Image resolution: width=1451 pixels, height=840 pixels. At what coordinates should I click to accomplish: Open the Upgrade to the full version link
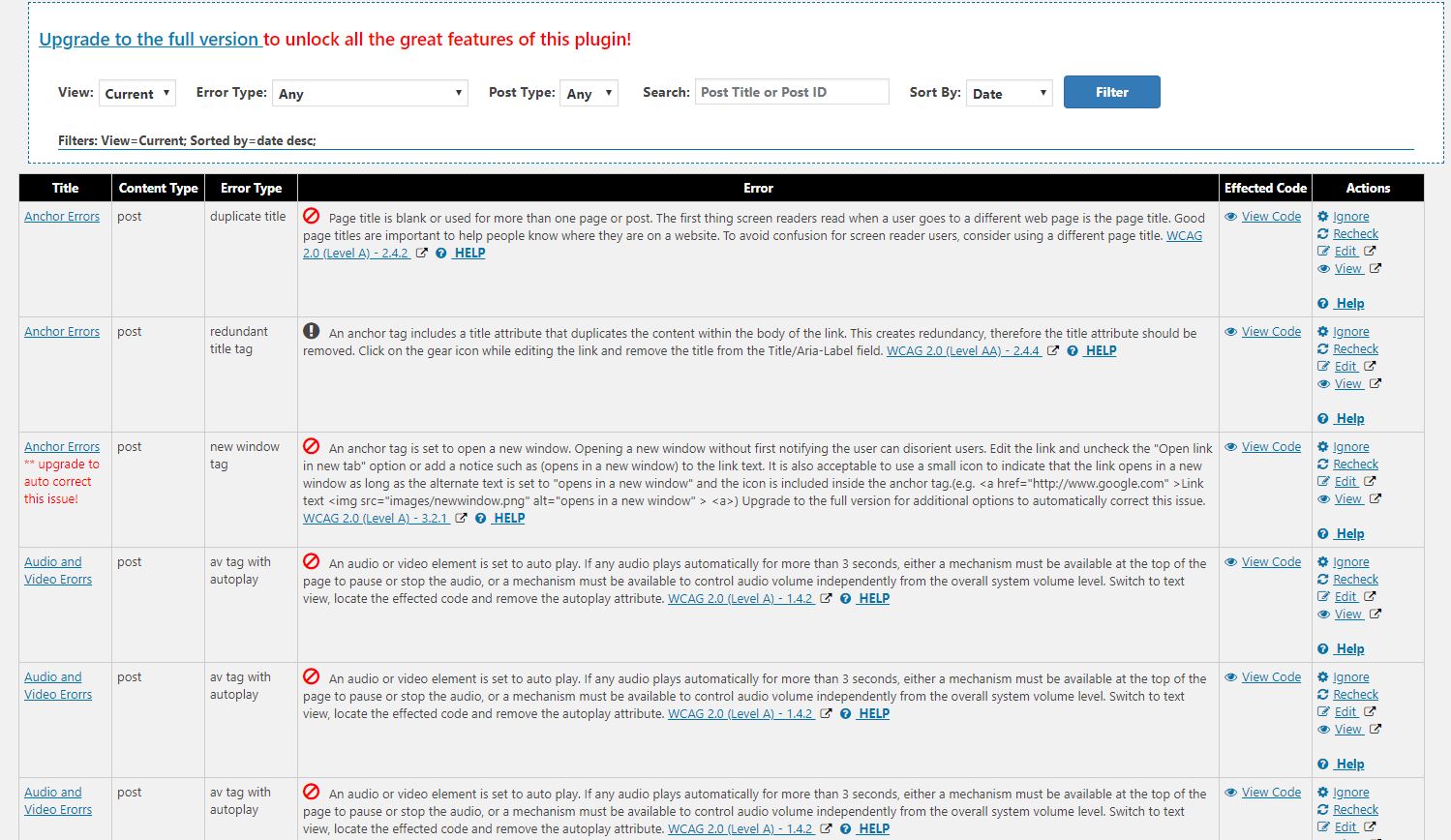click(150, 40)
